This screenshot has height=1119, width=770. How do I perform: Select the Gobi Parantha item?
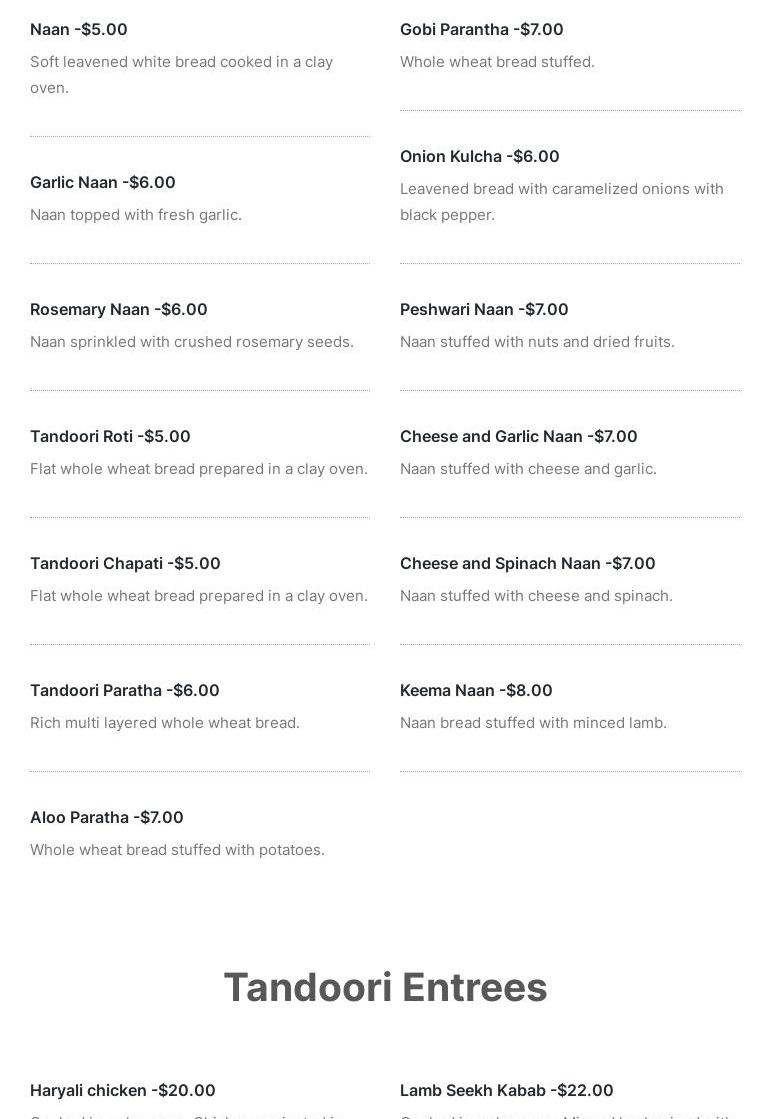(482, 30)
